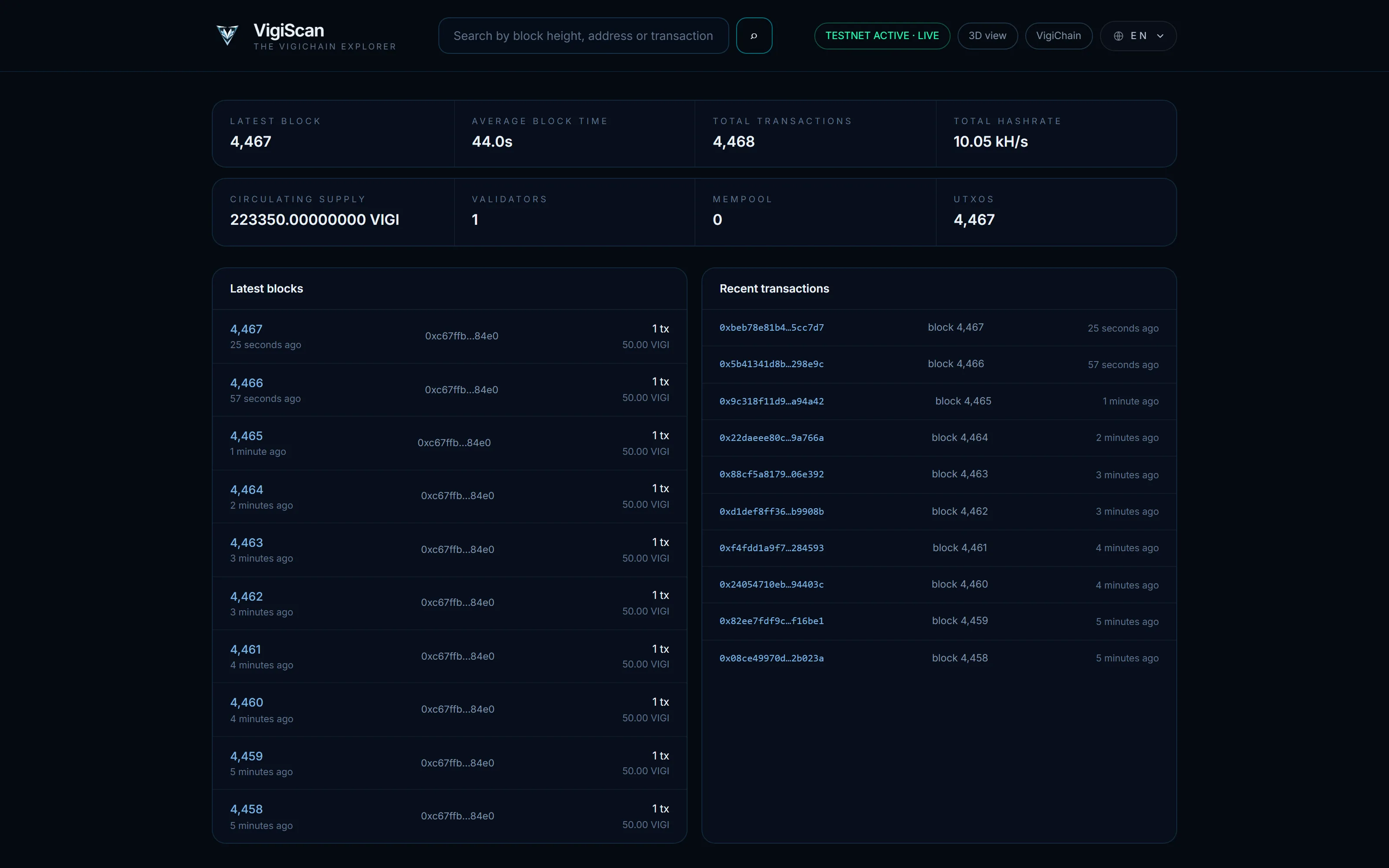Screen dimensions: 1389x868
Task: Click the globe icon in language selector
Action: 1118,36
